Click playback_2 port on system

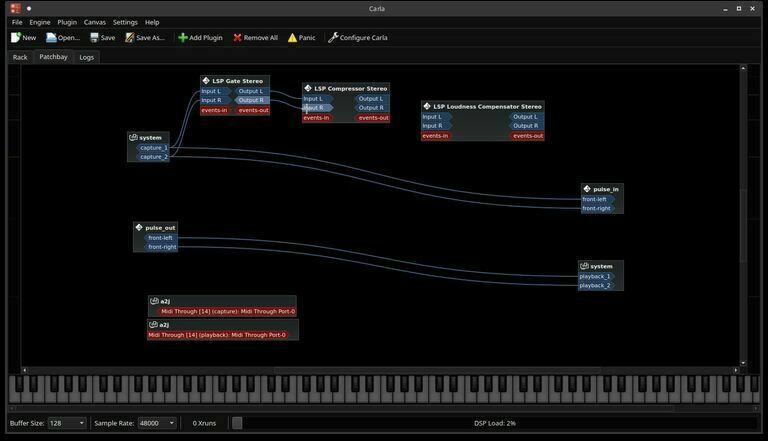596,286
